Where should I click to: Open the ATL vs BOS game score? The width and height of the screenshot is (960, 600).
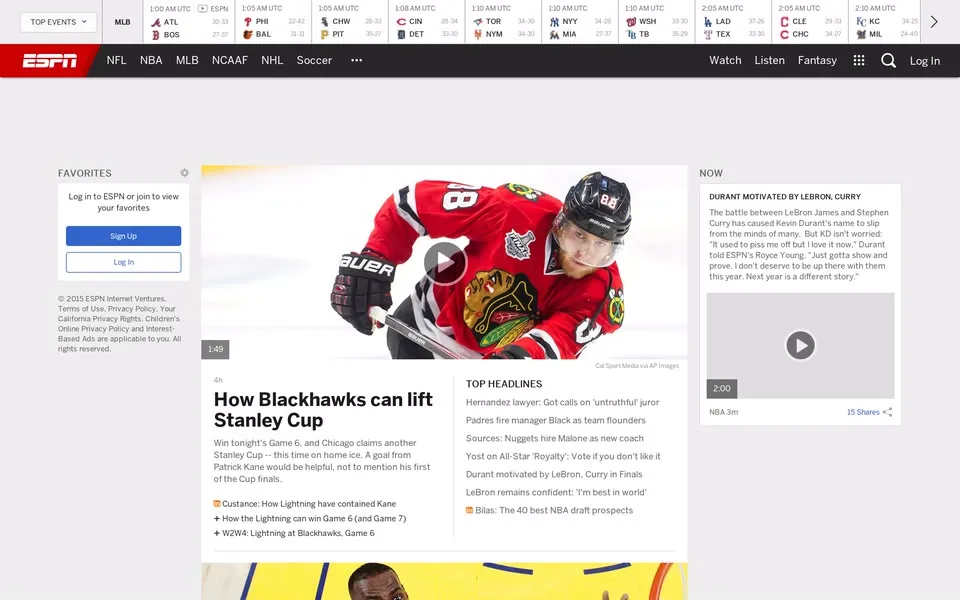click(189, 22)
